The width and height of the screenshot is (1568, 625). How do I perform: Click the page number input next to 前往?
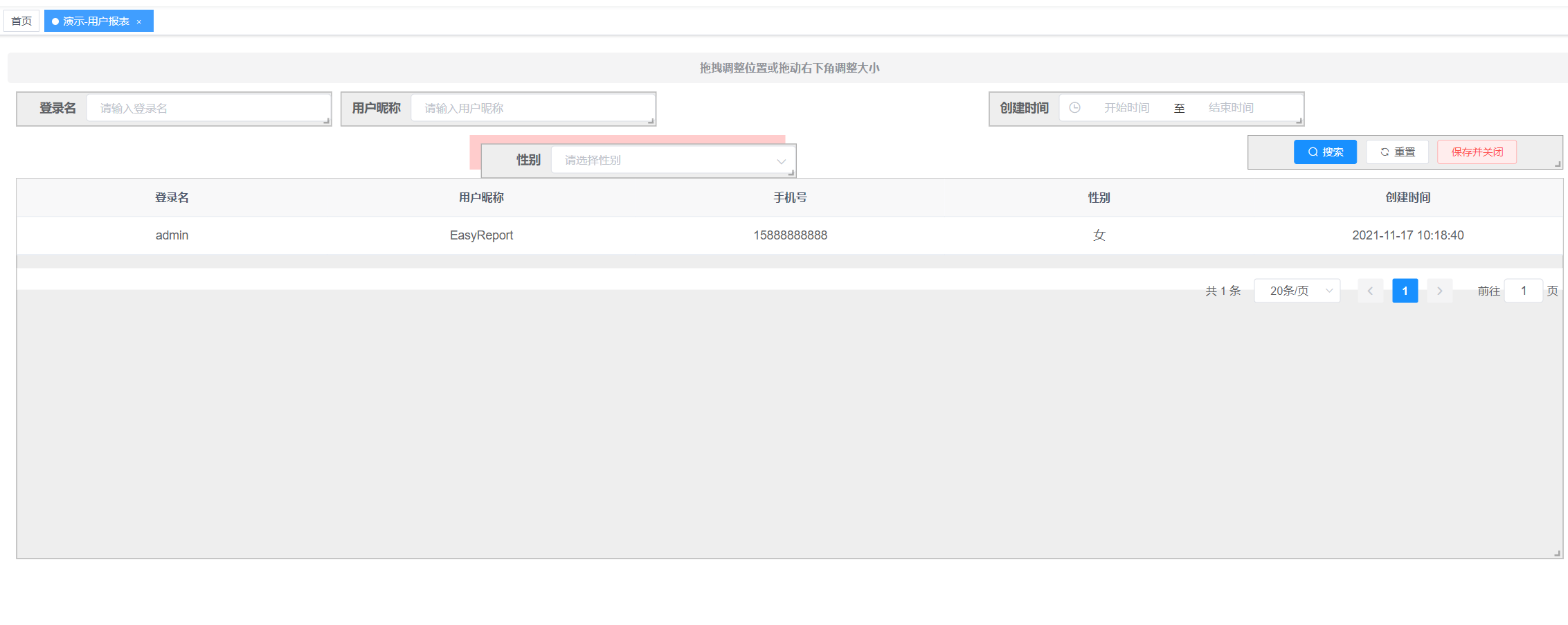[x=1523, y=291]
